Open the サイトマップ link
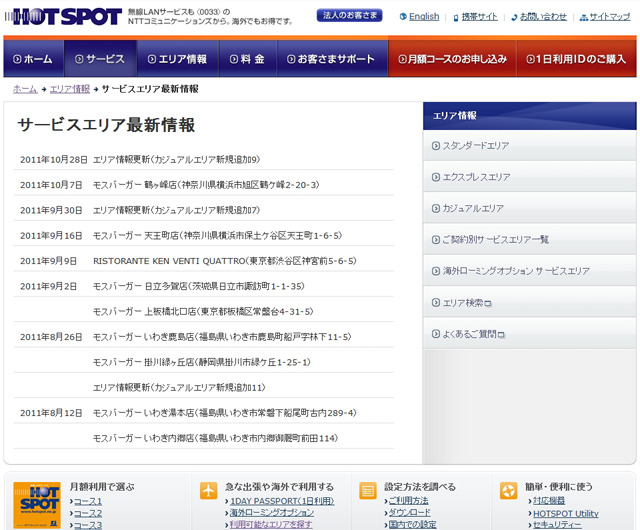This screenshot has width=640, height=530. pyautogui.click(x=610, y=17)
